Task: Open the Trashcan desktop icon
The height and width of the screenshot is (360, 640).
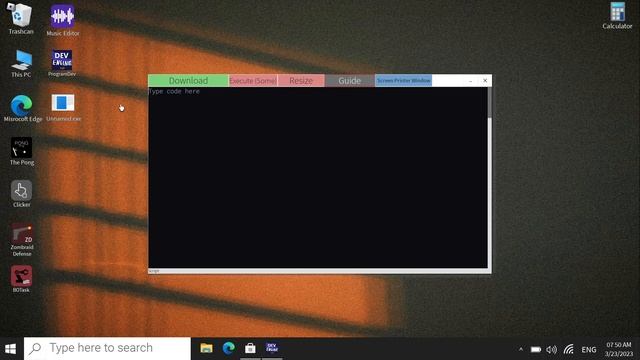Action: [20, 18]
